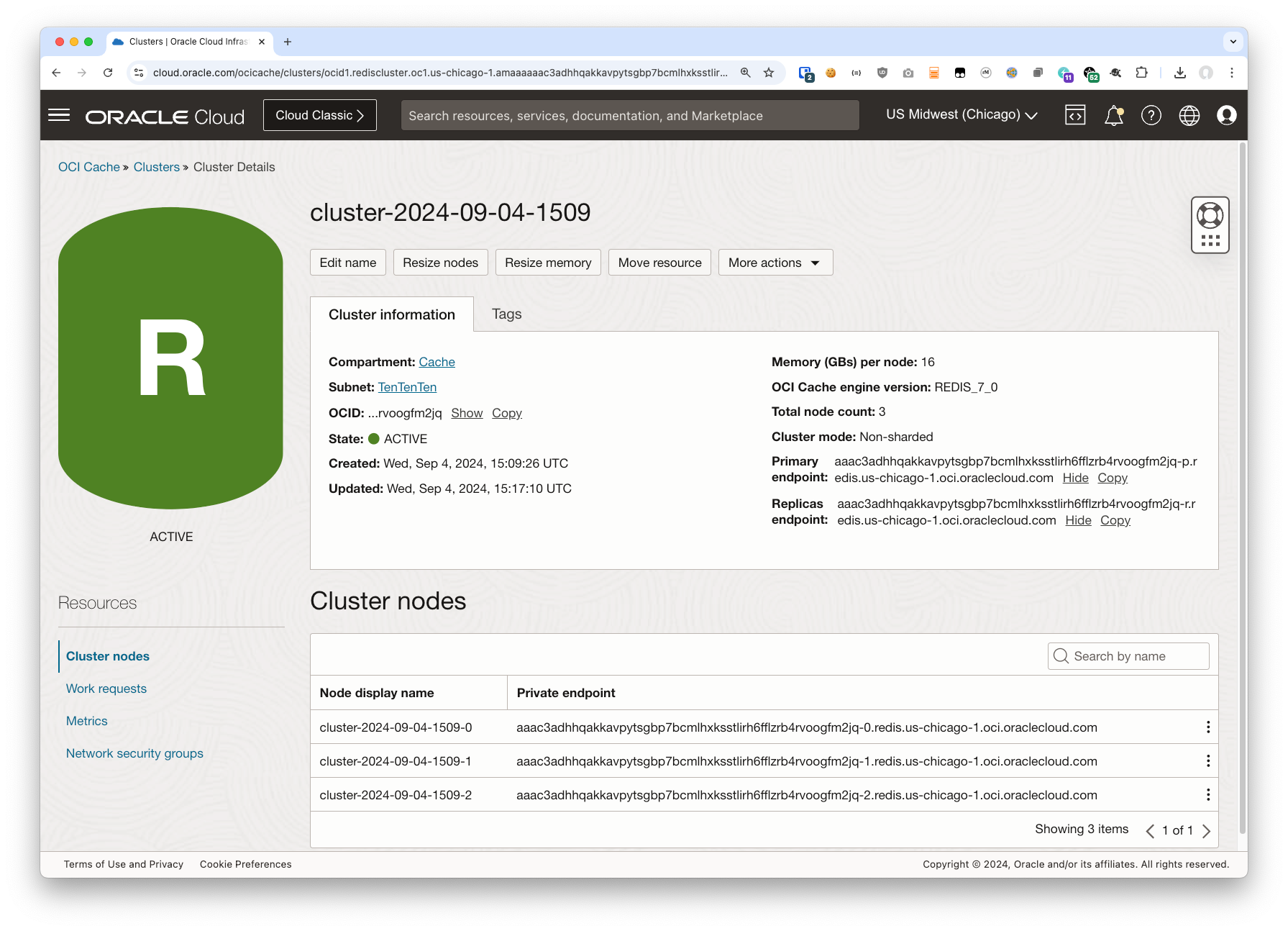This screenshot has height=931, width=1288.
Task: Show the full cluster OCID
Action: tap(467, 413)
